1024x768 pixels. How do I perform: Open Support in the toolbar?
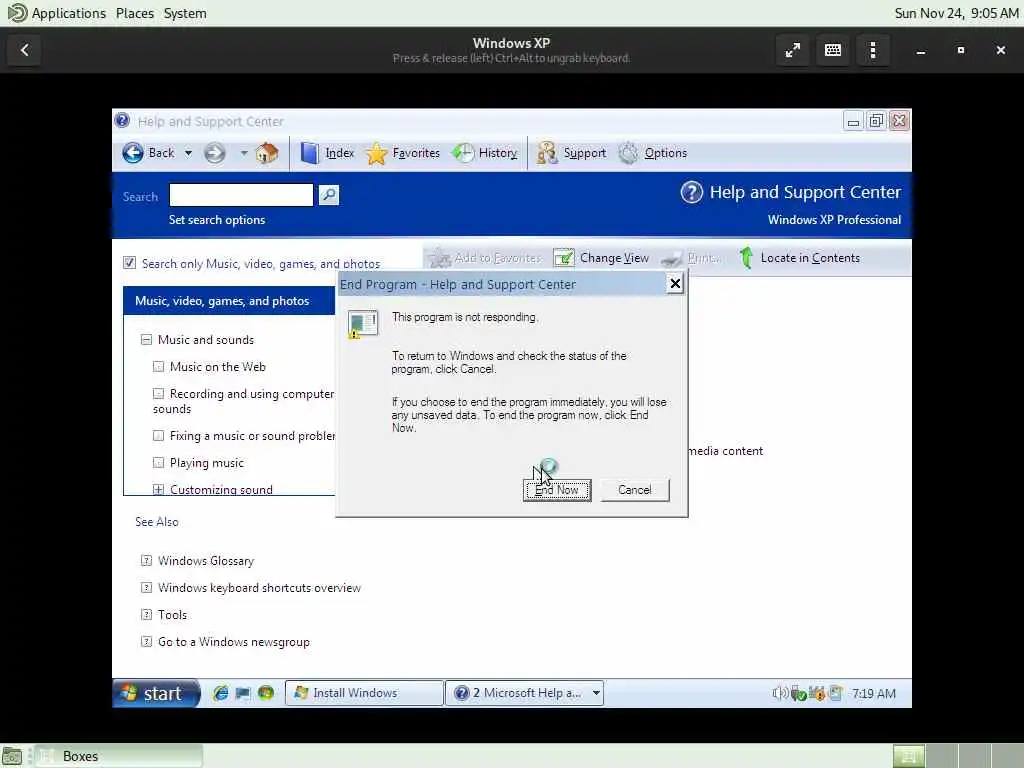[x=571, y=153]
